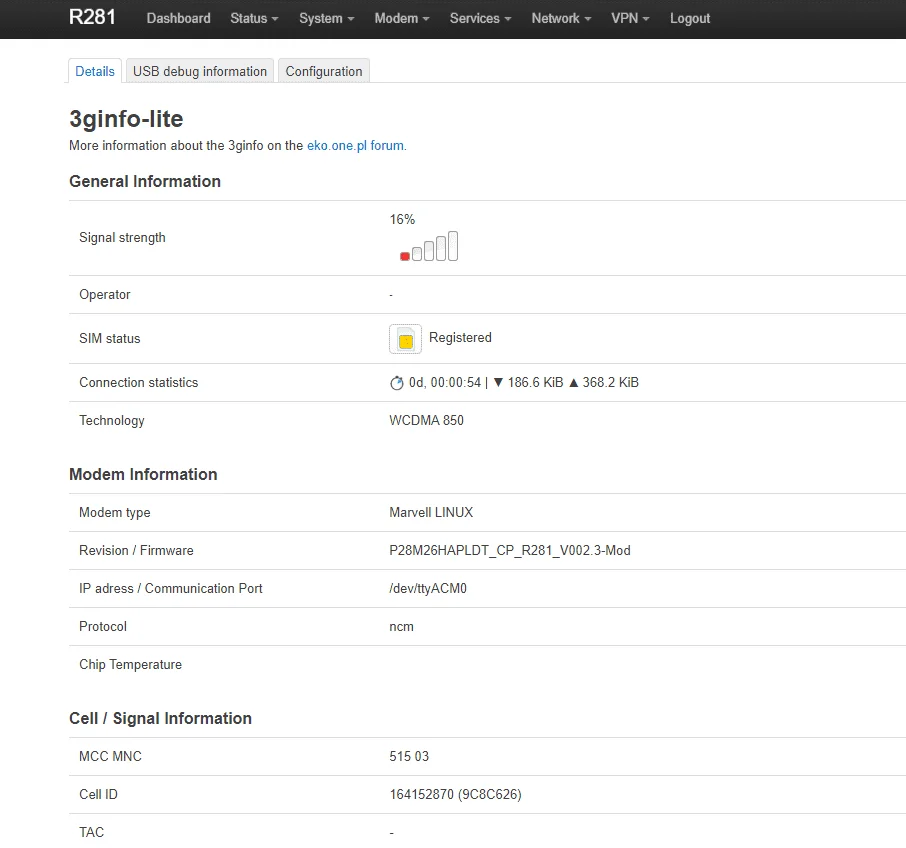
Task: Click the connection timer clock icon
Action: (x=396, y=383)
